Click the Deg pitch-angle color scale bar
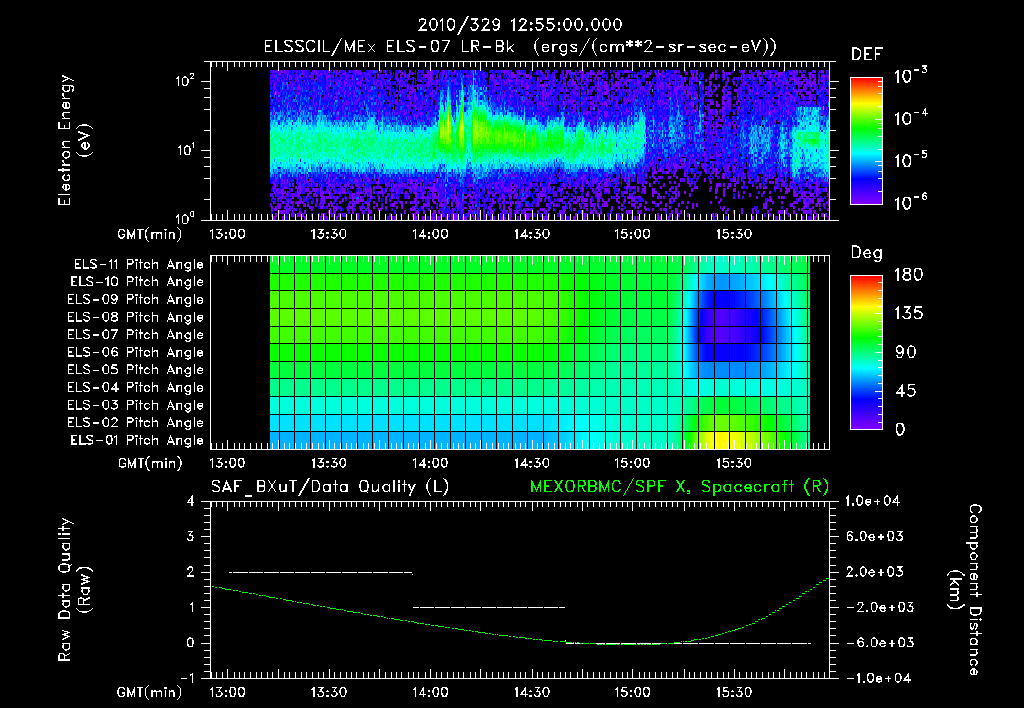Image resolution: width=1024 pixels, height=708 pixels. (866, 352)
